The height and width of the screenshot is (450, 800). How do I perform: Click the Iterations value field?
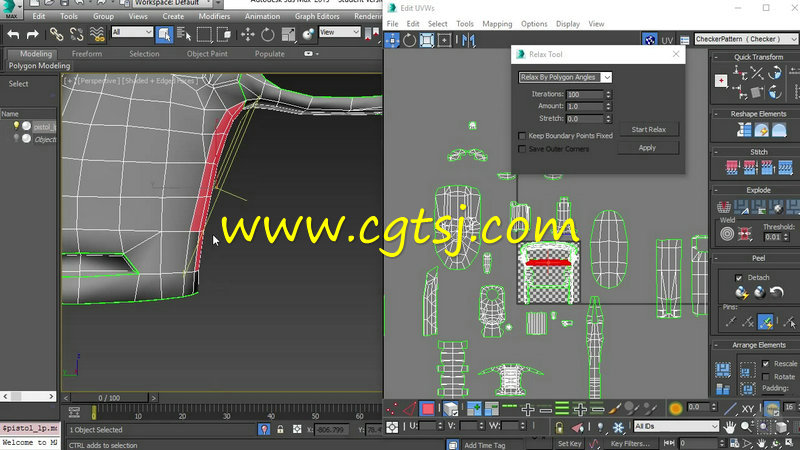point(585,94)
